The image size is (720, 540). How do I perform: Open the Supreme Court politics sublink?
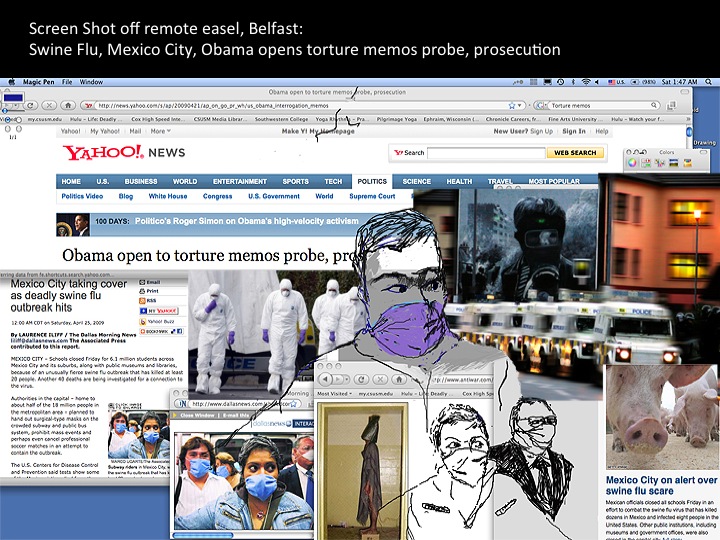pyautogui.click(x=372, y=196)
